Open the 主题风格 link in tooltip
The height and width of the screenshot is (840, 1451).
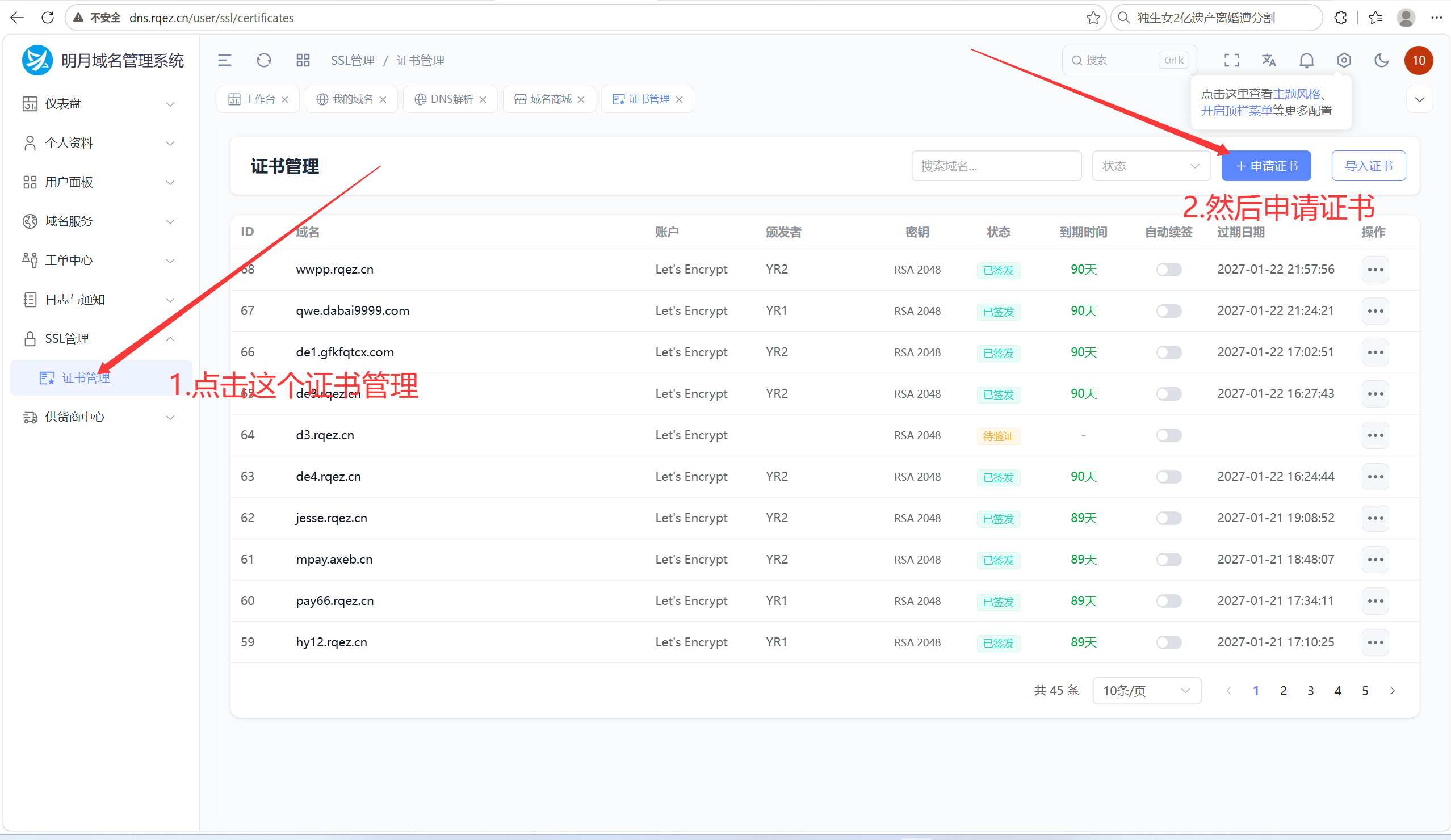click(x=1296, y=94)
